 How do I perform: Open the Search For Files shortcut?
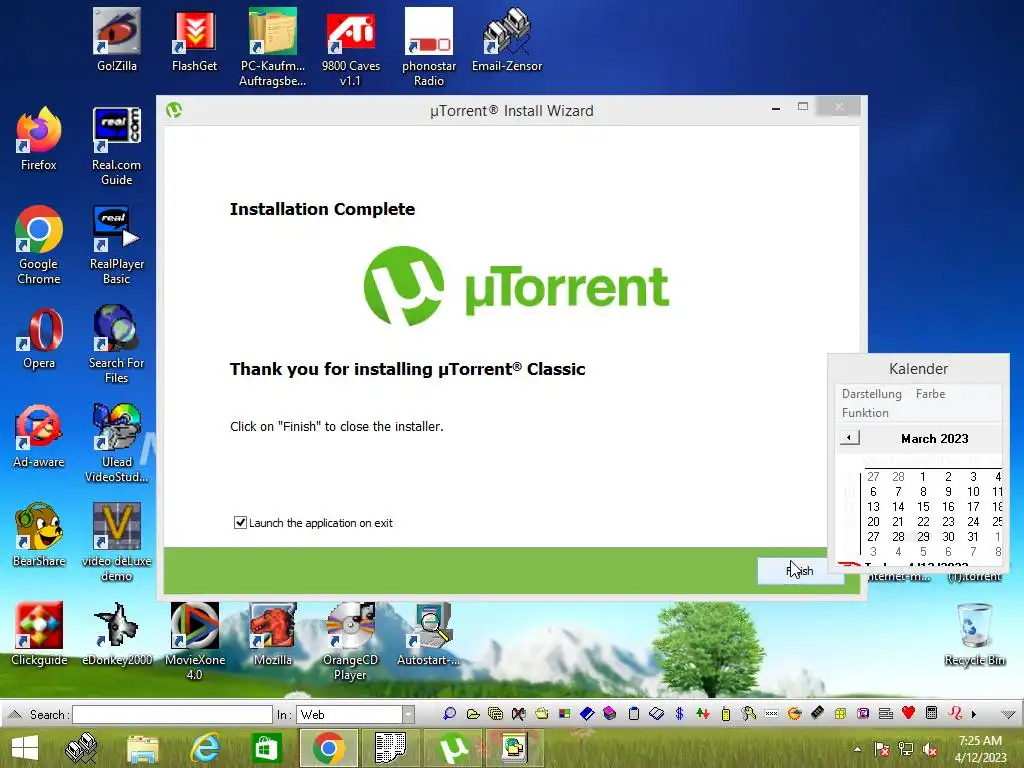(x=116, y=345)
